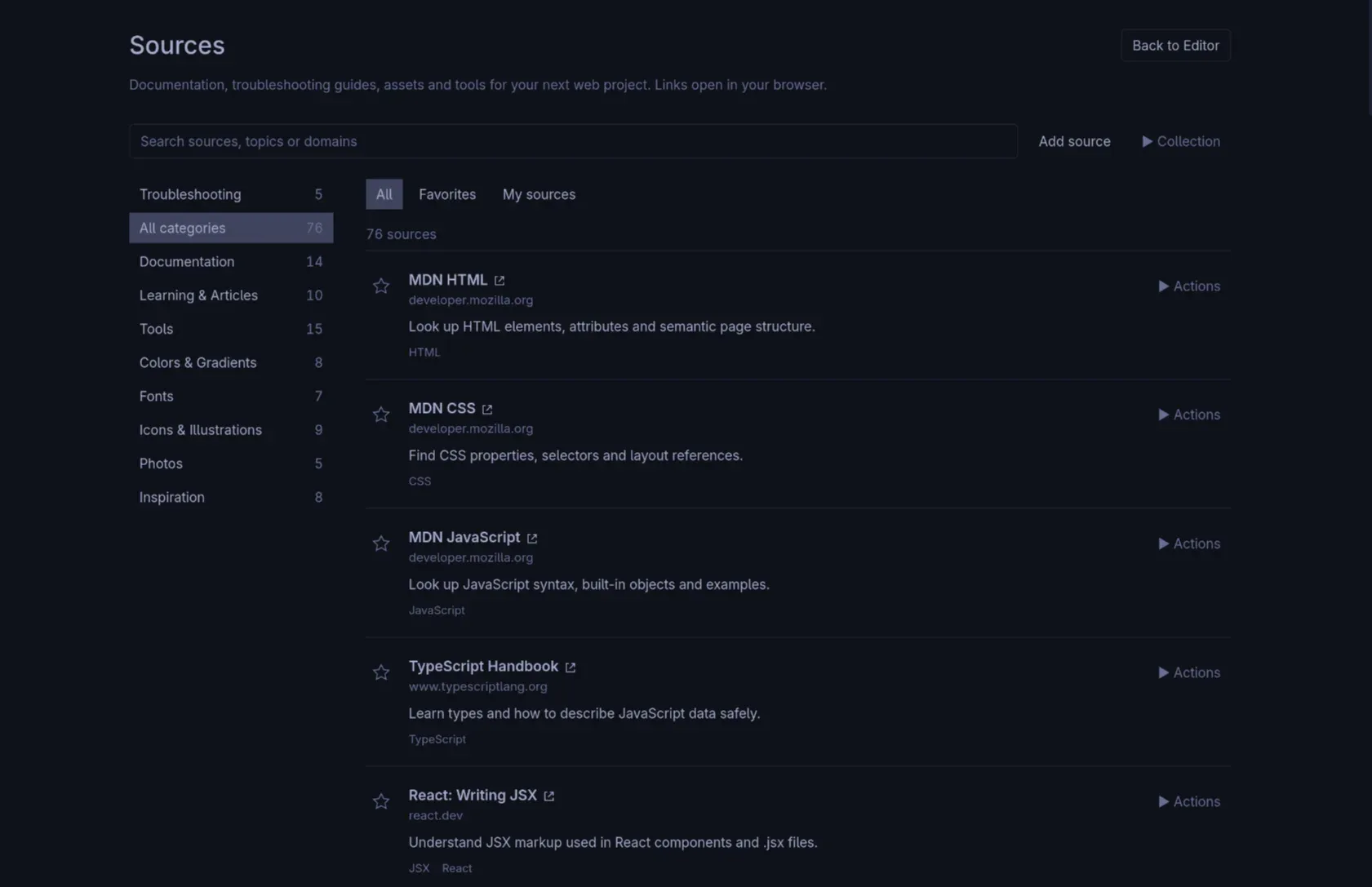Select the Tools category
The height and width of the screenshot is (887, 1372).
tap(231, 329)
